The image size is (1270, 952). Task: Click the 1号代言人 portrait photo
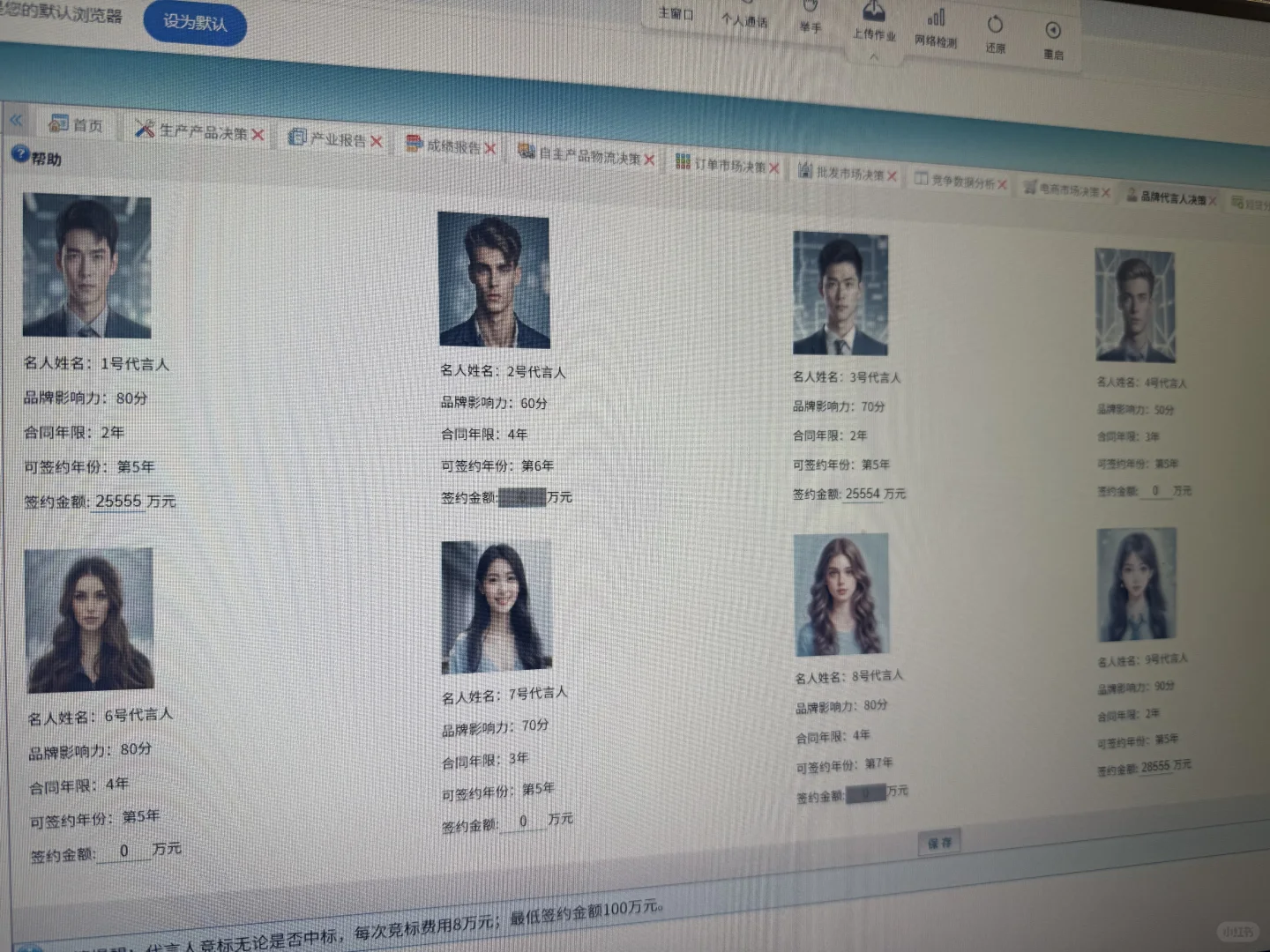click(86, 265)
